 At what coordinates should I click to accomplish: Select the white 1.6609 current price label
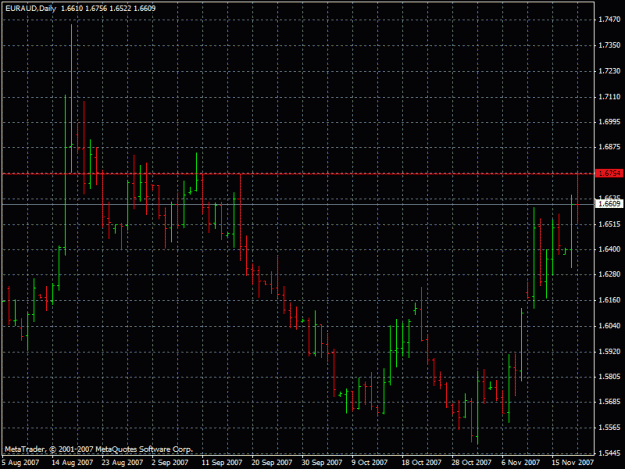tap(609, 204)
